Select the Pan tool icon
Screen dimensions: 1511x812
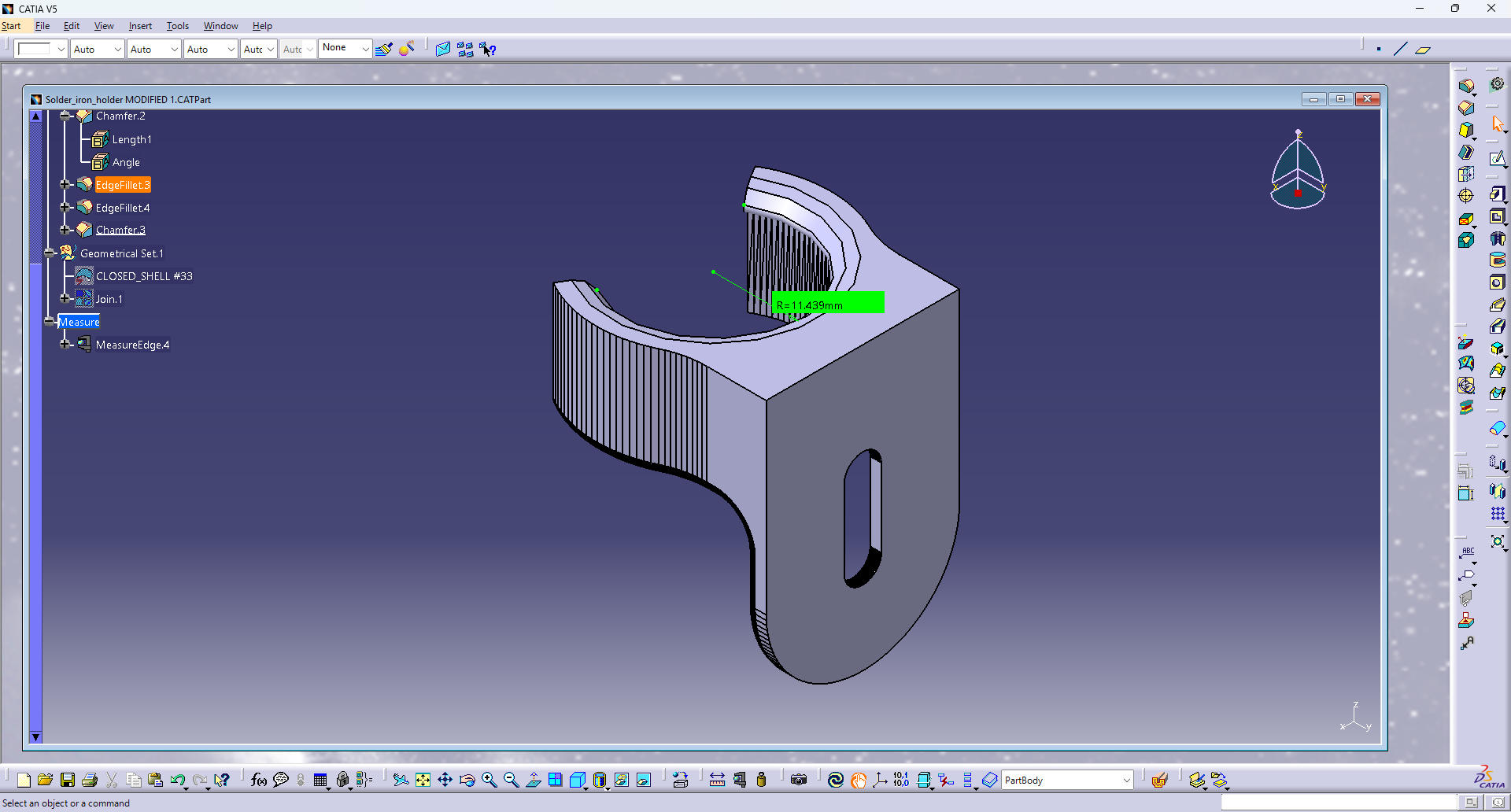tap(445, 780)
